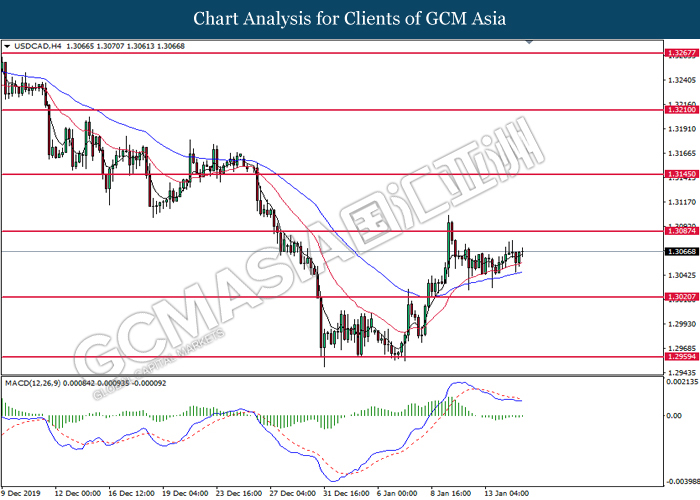Screen dimensions: 700x500
Task: Click the 19 Dec 04:00 time label
Action: coord(185,493)
